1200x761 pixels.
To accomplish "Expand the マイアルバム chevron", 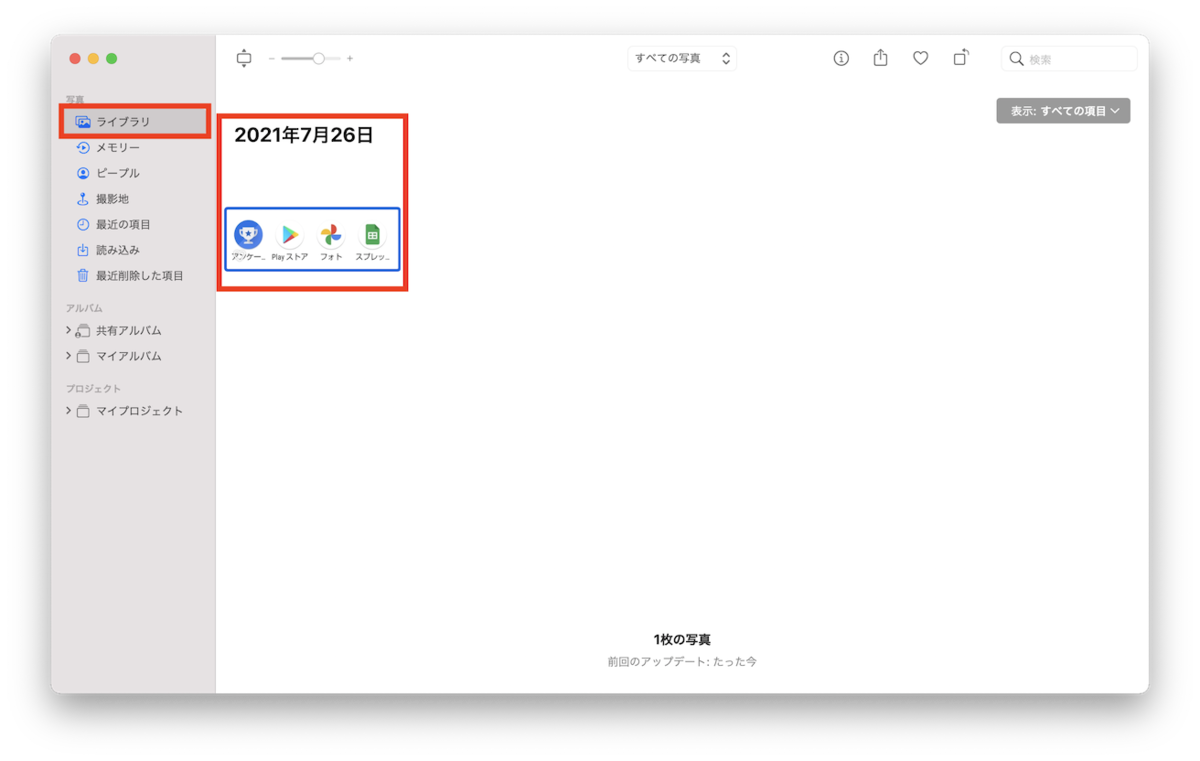I will click(x=68, y=356).
